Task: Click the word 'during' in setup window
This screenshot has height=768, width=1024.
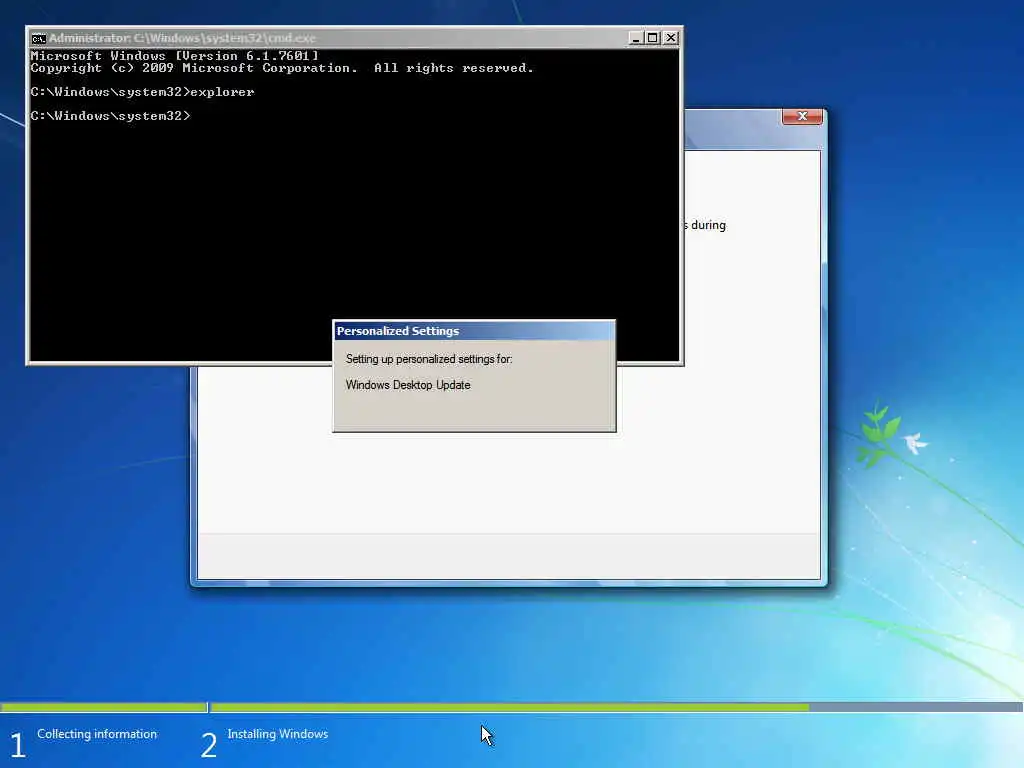Action: (709, 225)
